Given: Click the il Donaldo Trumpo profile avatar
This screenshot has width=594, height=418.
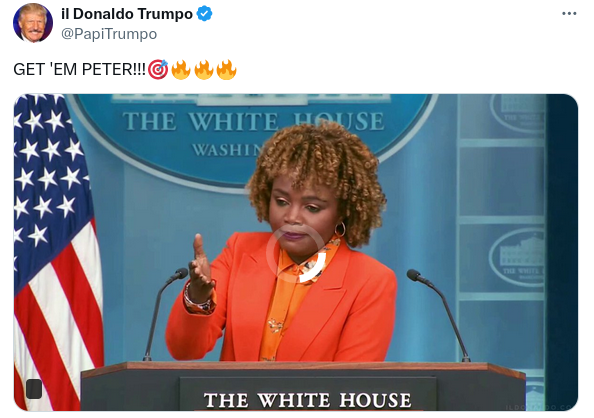Looking at the screenshot, I should pos(33,23).
